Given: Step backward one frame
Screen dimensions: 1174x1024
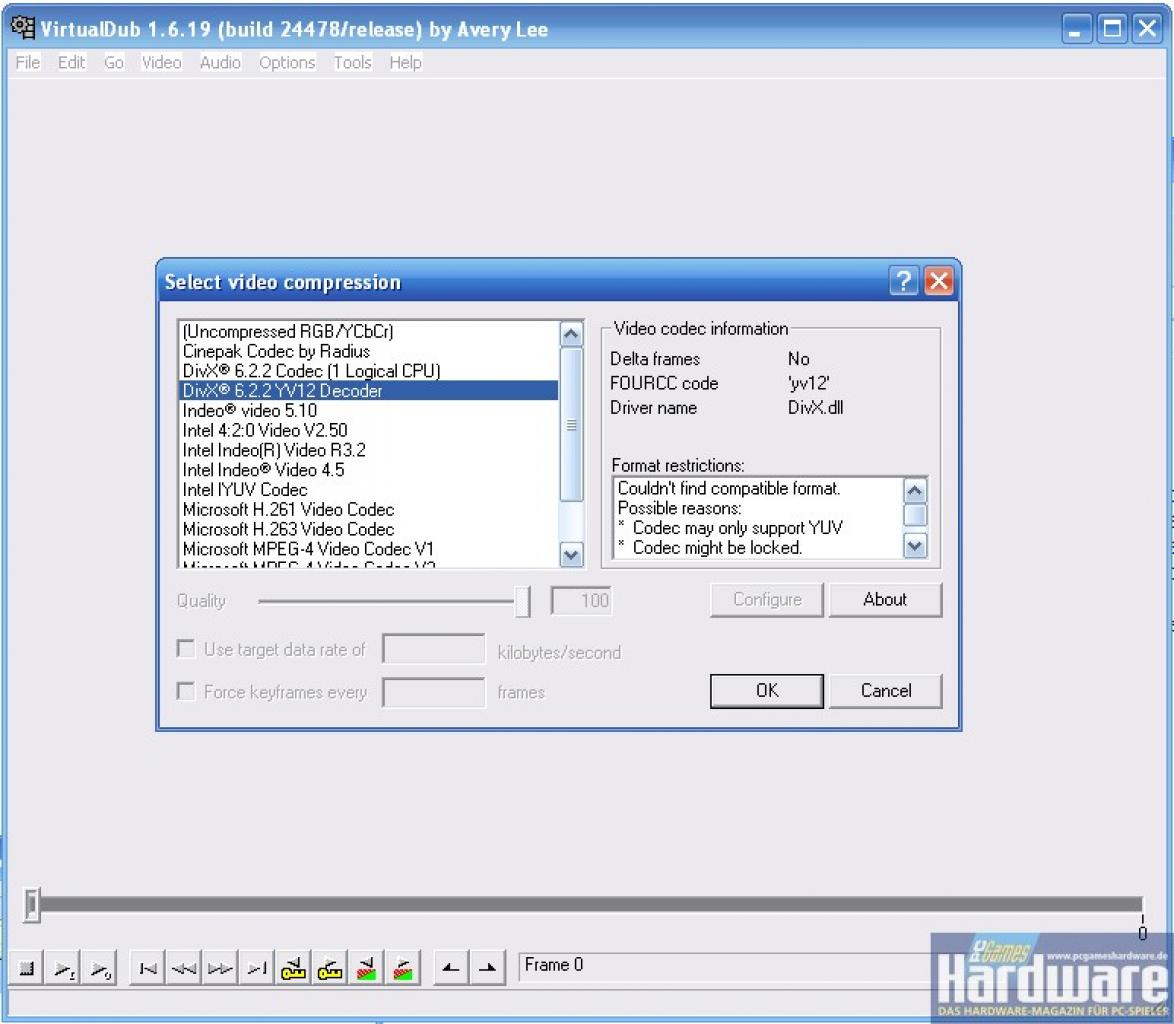Looking at the screenshot, I should pos(184,969).
